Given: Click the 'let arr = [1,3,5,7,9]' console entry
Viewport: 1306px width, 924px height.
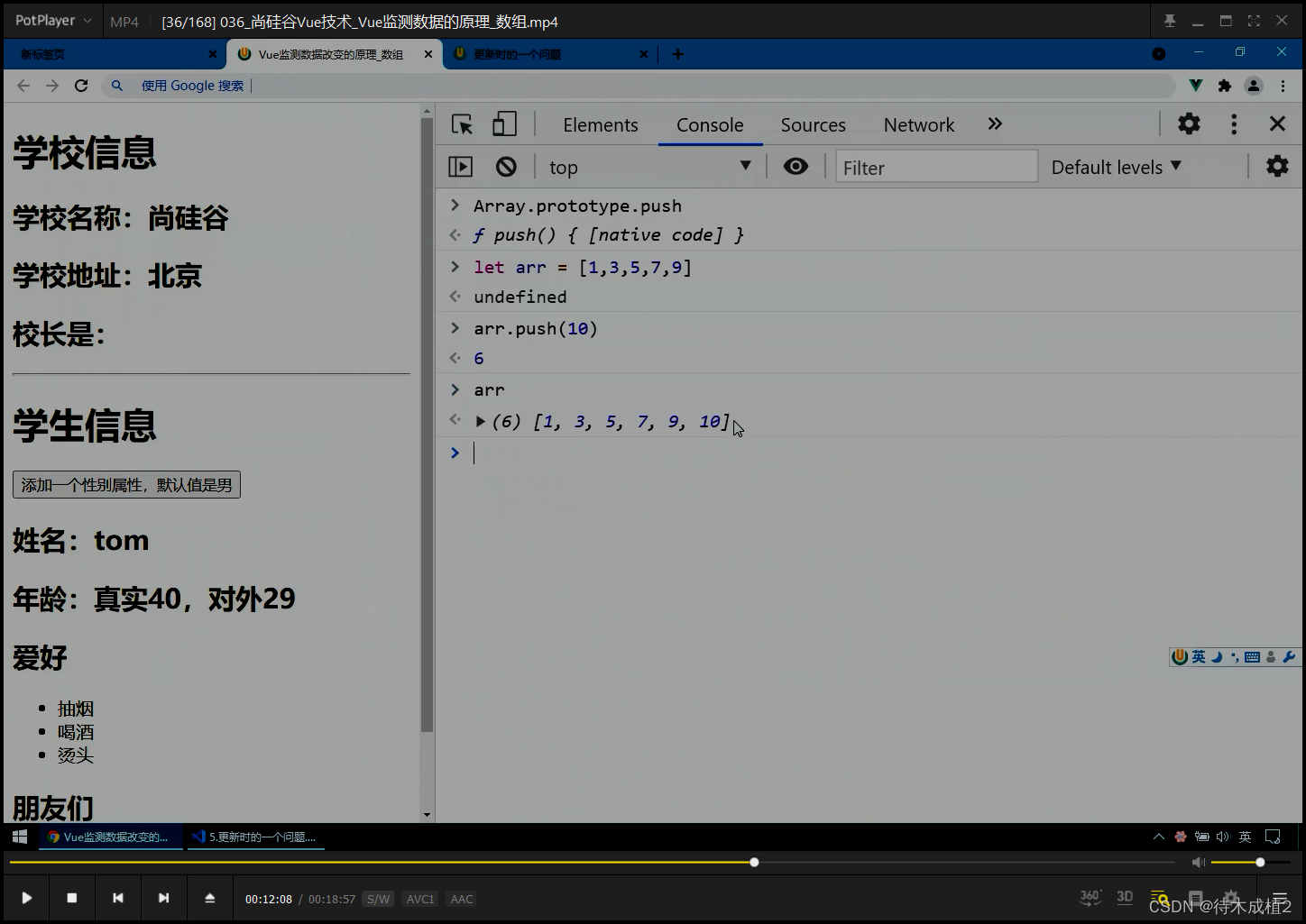Looking at the screenshot, I should pyautogui.click(x=583, y=268).
